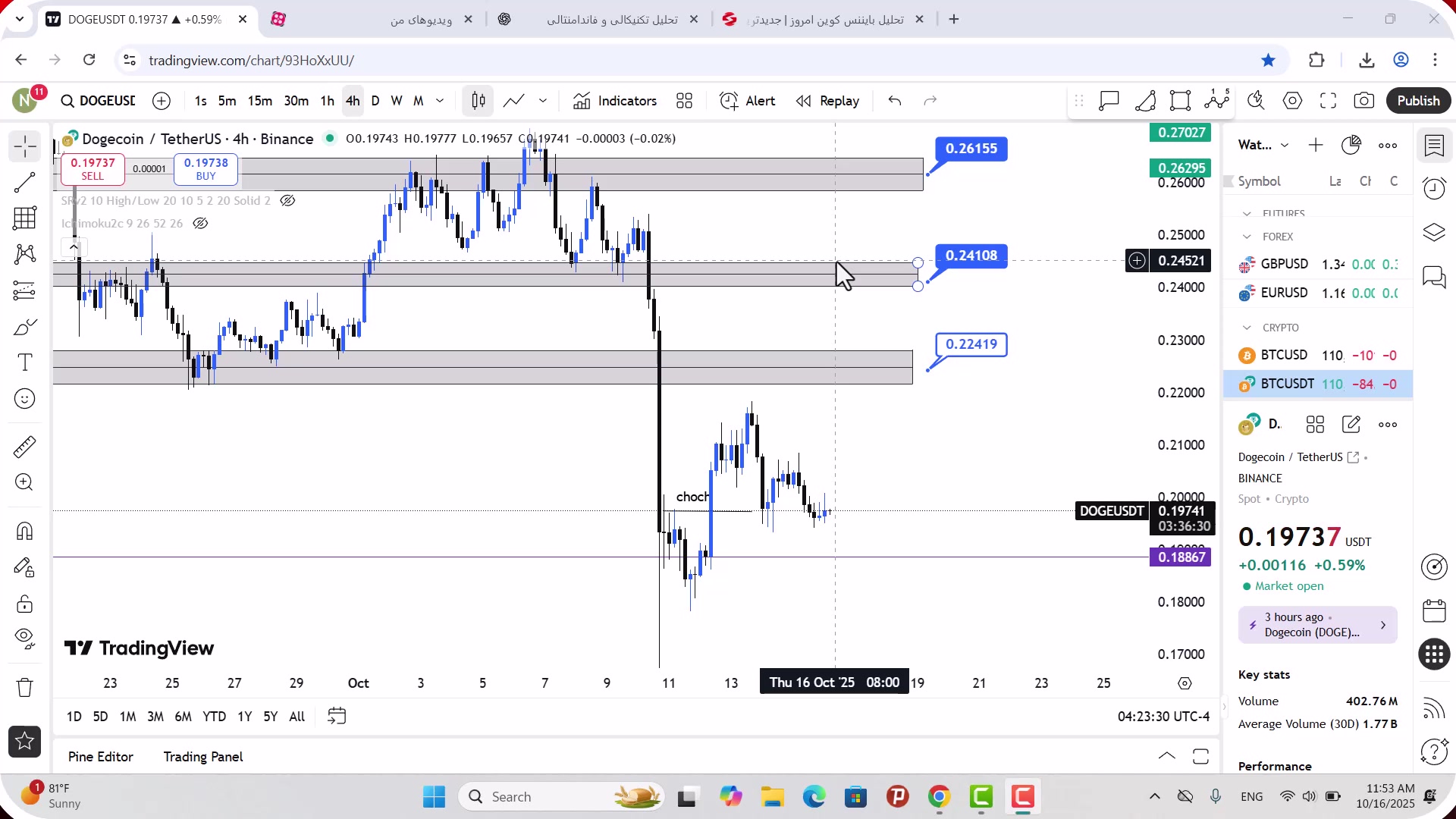The width and height of the screenshot is (1456, 819).
Task: Switch to 15m timeframe
Action: 260,101
